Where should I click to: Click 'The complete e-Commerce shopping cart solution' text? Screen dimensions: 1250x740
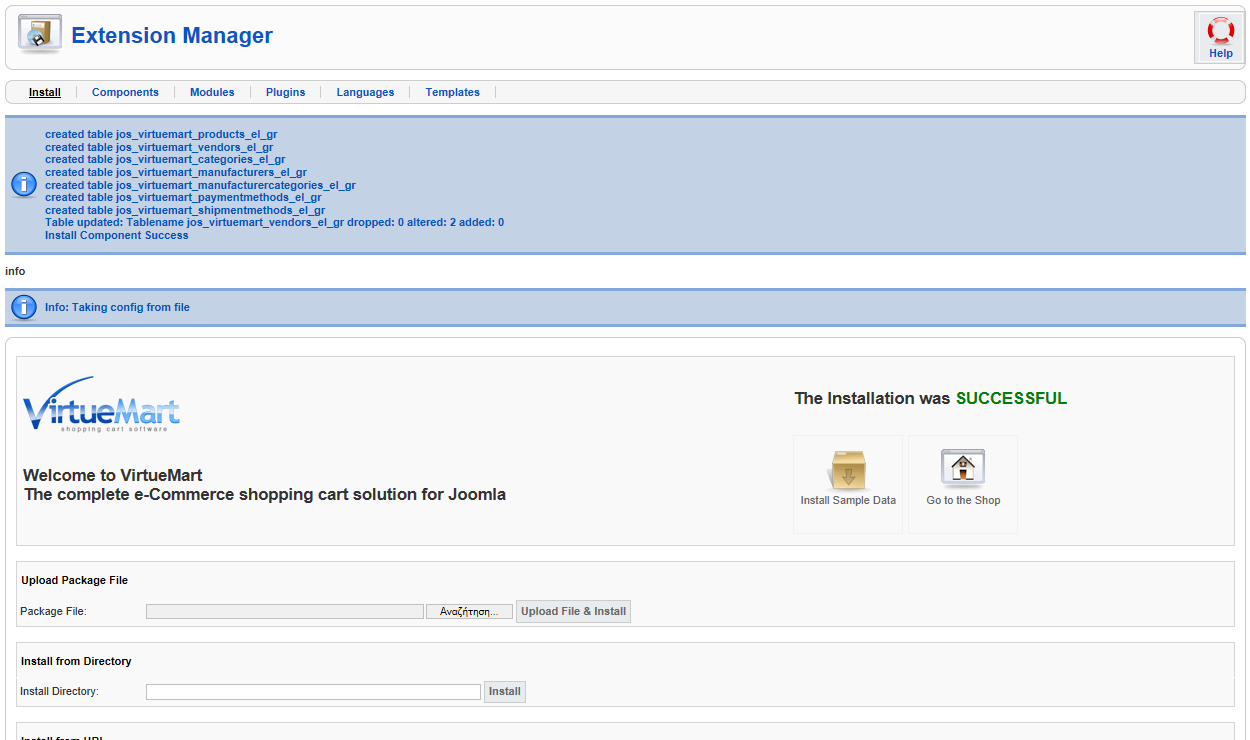tap(265, 494)
